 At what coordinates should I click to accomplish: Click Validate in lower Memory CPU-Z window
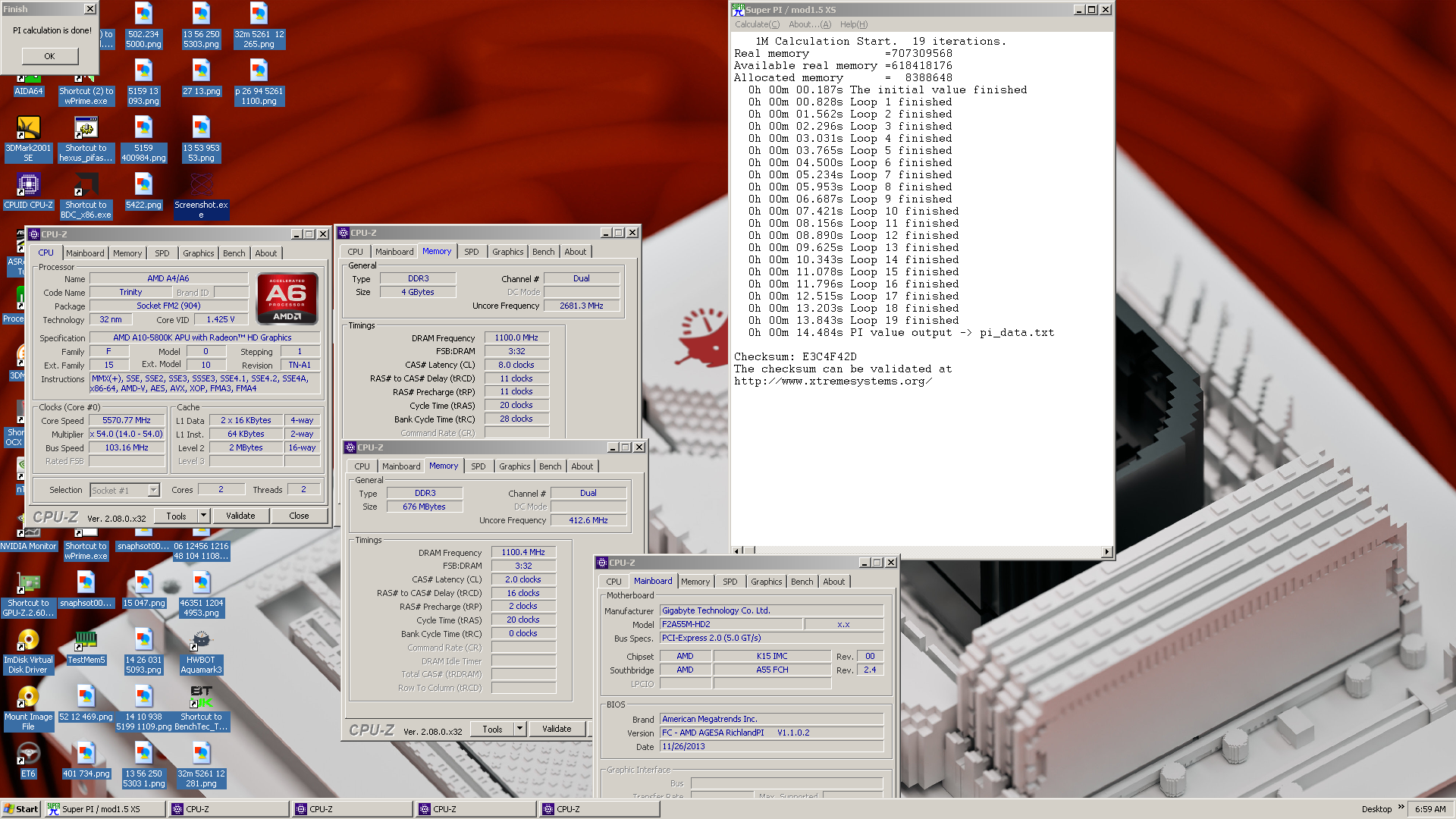pos(557,729)
